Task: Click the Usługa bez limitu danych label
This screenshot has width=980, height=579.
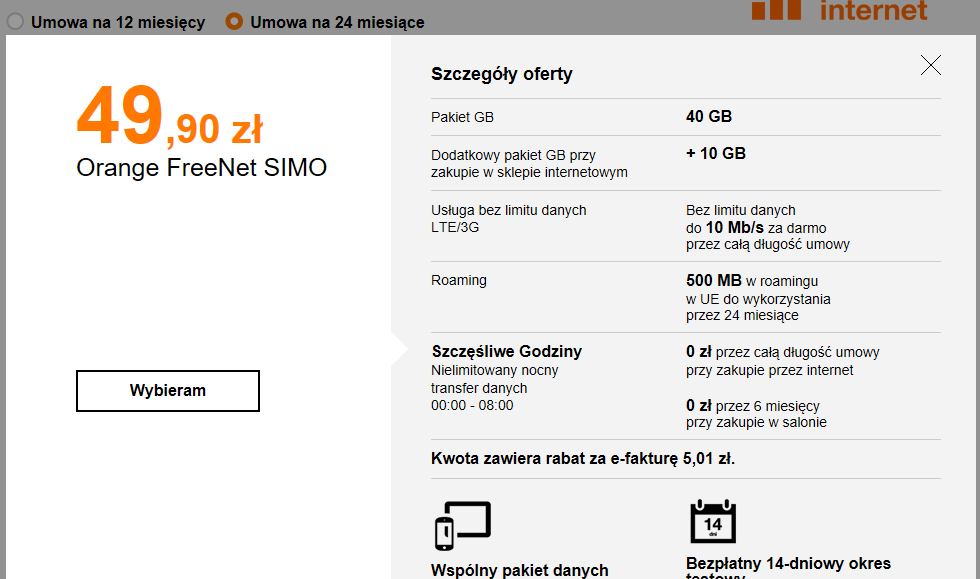Action: tap(508, 210)
